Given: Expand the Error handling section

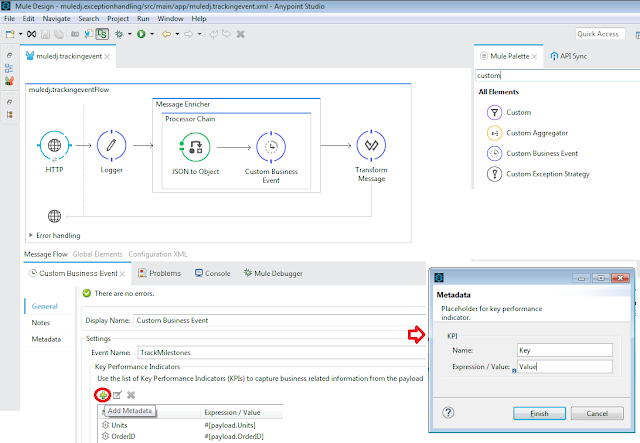Looking at the screenshot, I should tap(31, 235).
